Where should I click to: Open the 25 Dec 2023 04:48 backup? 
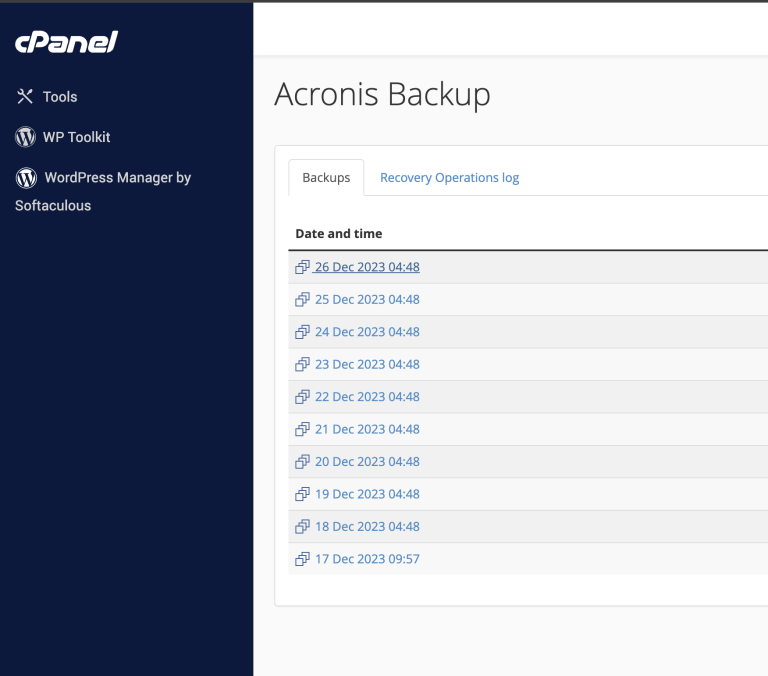click(x=367, y=299)
